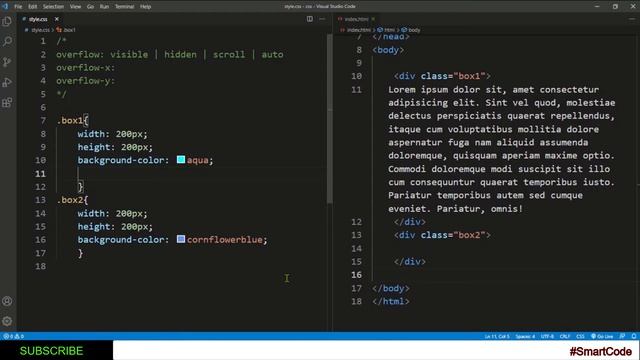Click the style.css vertical scrollbar
Image resolution: width=640 pixels, height=360 pixels.
pos(329,118)
